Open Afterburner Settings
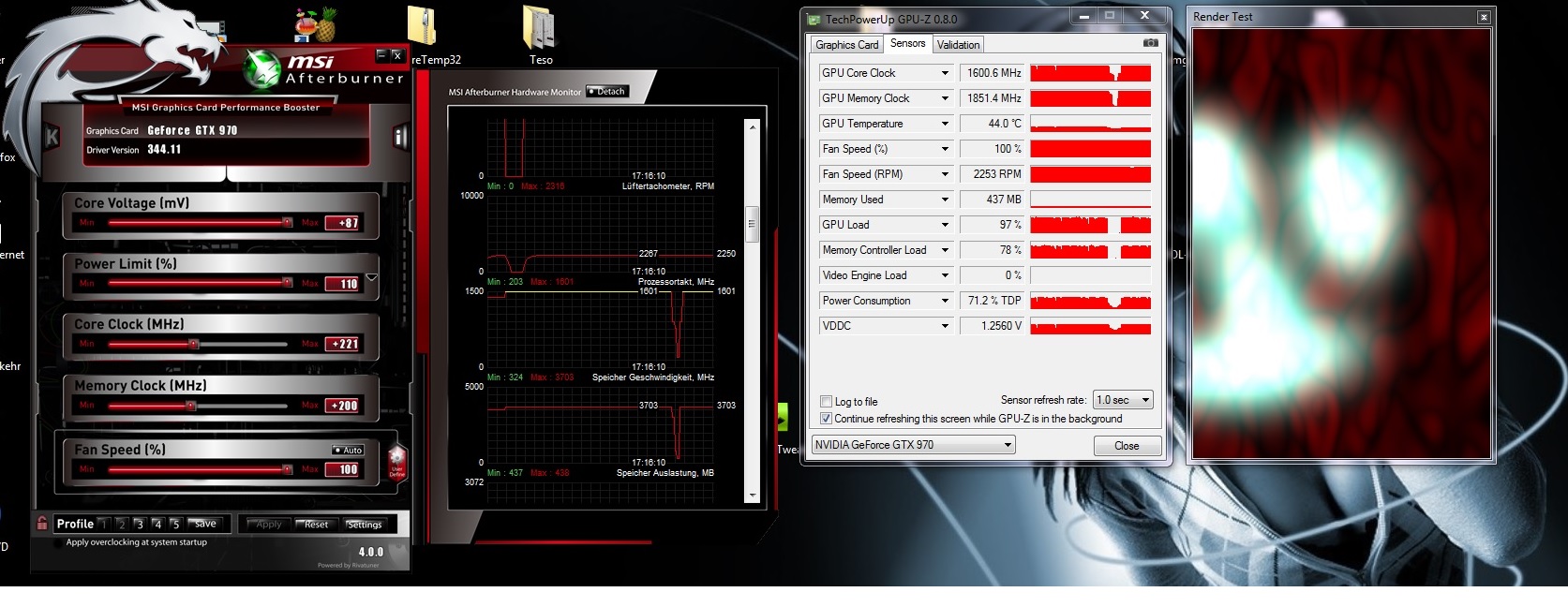The height and width of the screenshot is (607, 1568). coord(364,525)
